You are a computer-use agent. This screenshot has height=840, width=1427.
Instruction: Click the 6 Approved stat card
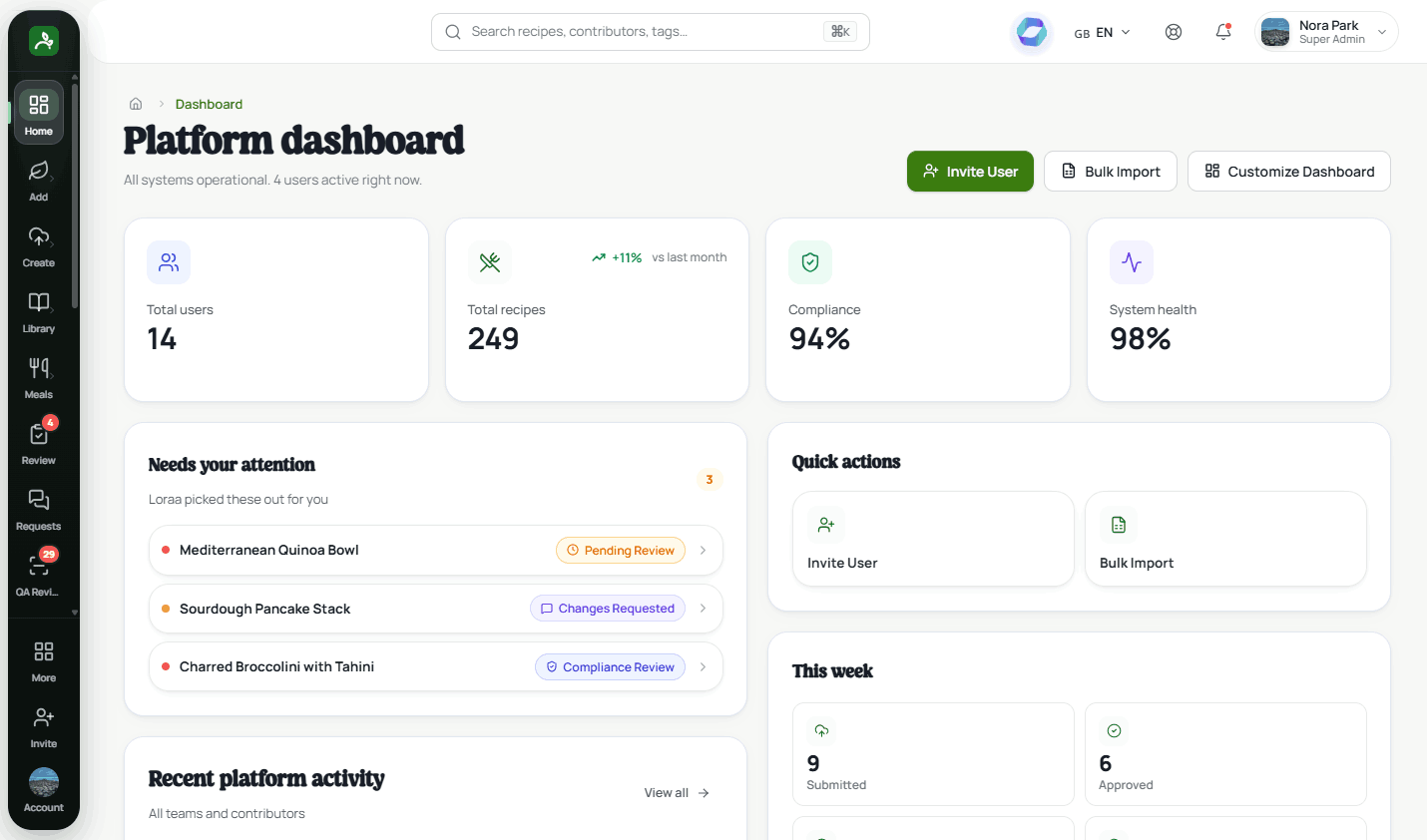click(x=1225, y=754)
